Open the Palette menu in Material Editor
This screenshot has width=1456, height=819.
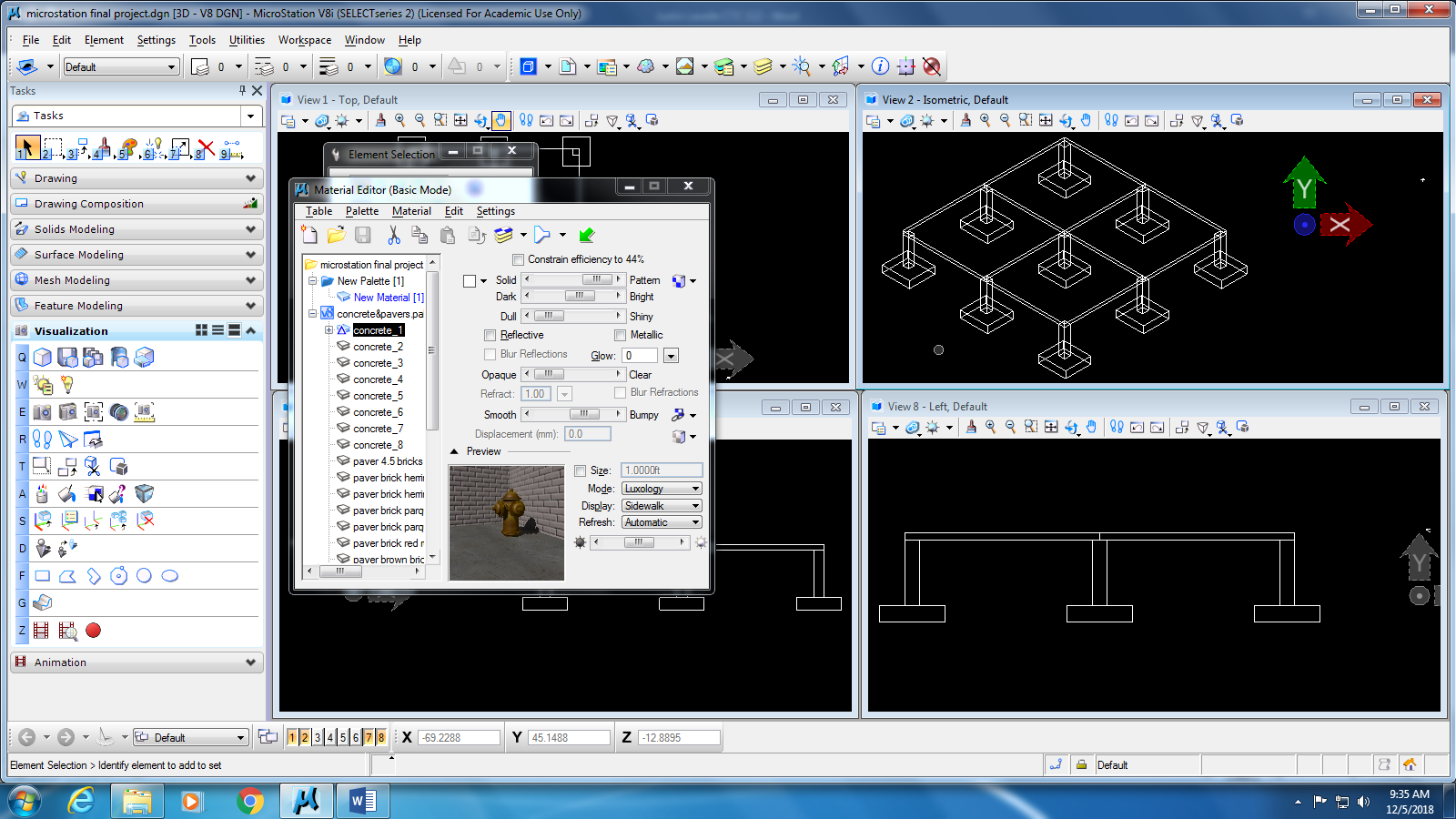click(361, 211)
